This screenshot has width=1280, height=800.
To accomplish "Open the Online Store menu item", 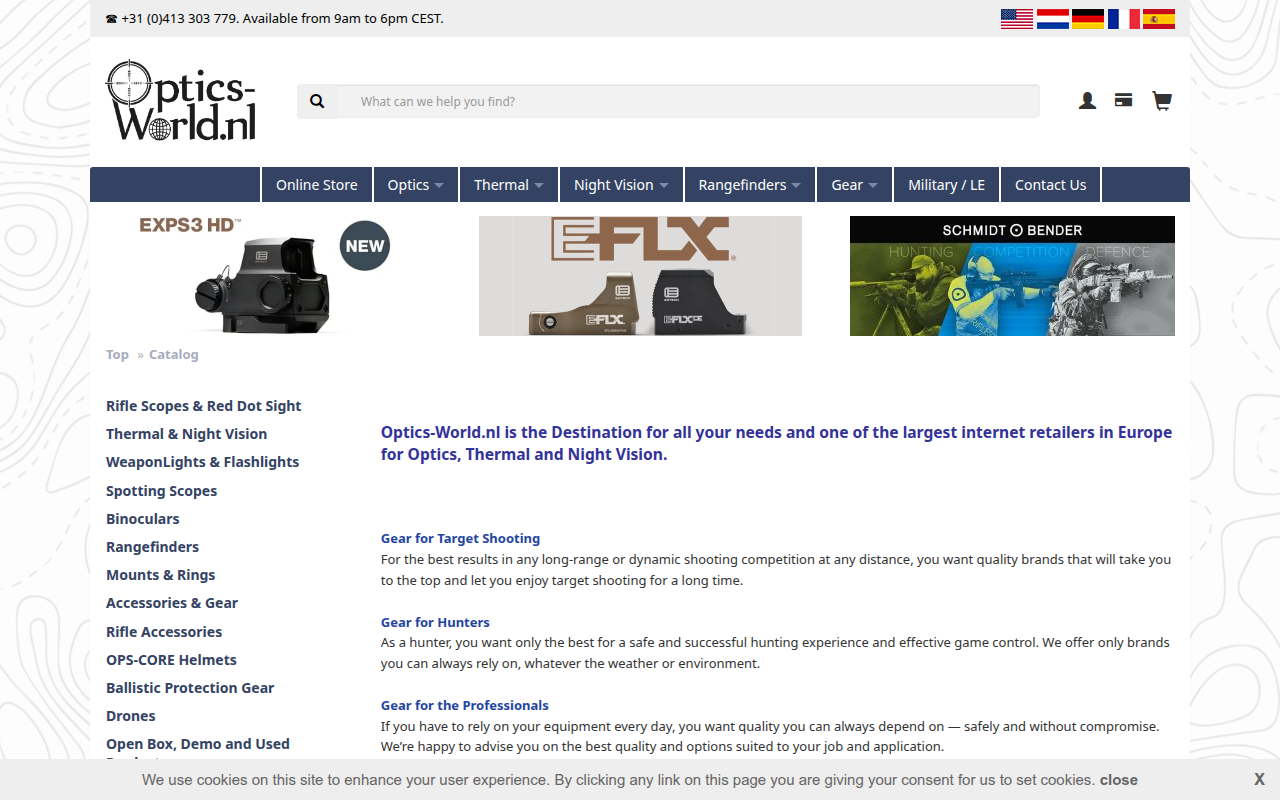I will [x=317, y=185].
